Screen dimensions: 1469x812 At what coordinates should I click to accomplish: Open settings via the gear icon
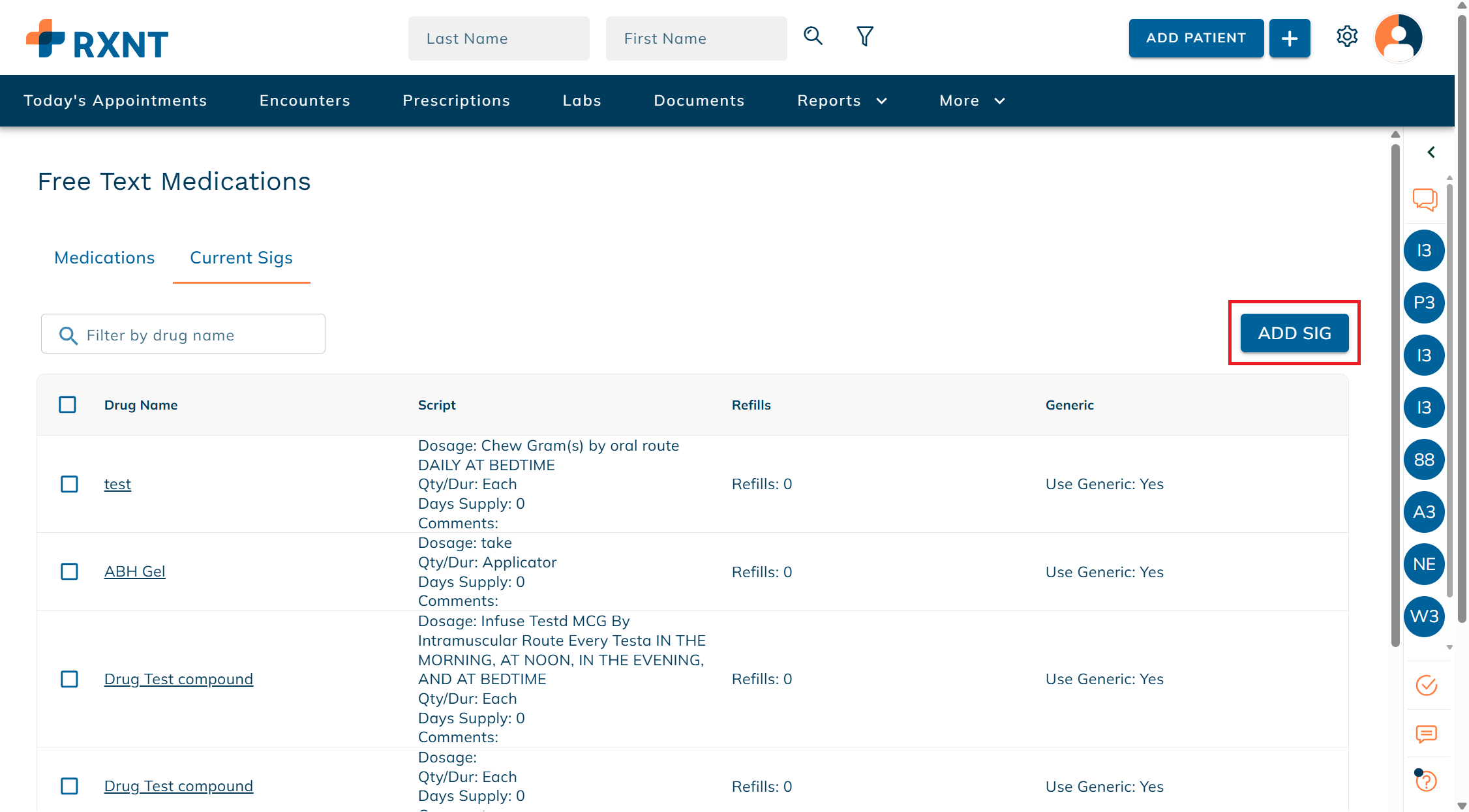coord(1347,37)
